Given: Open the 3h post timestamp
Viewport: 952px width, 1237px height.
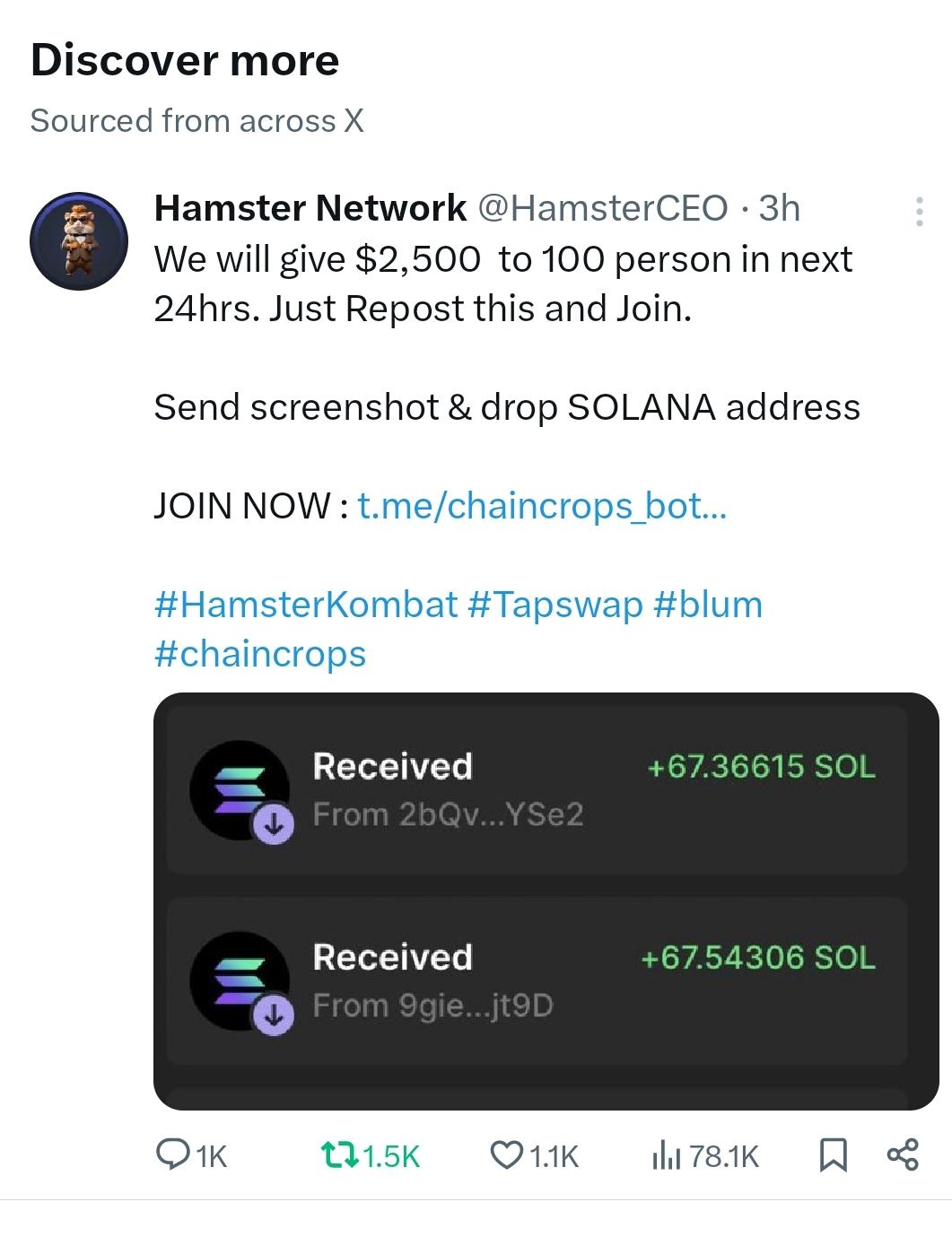Looking at the screenshot, I should click(x=780, y=208).
